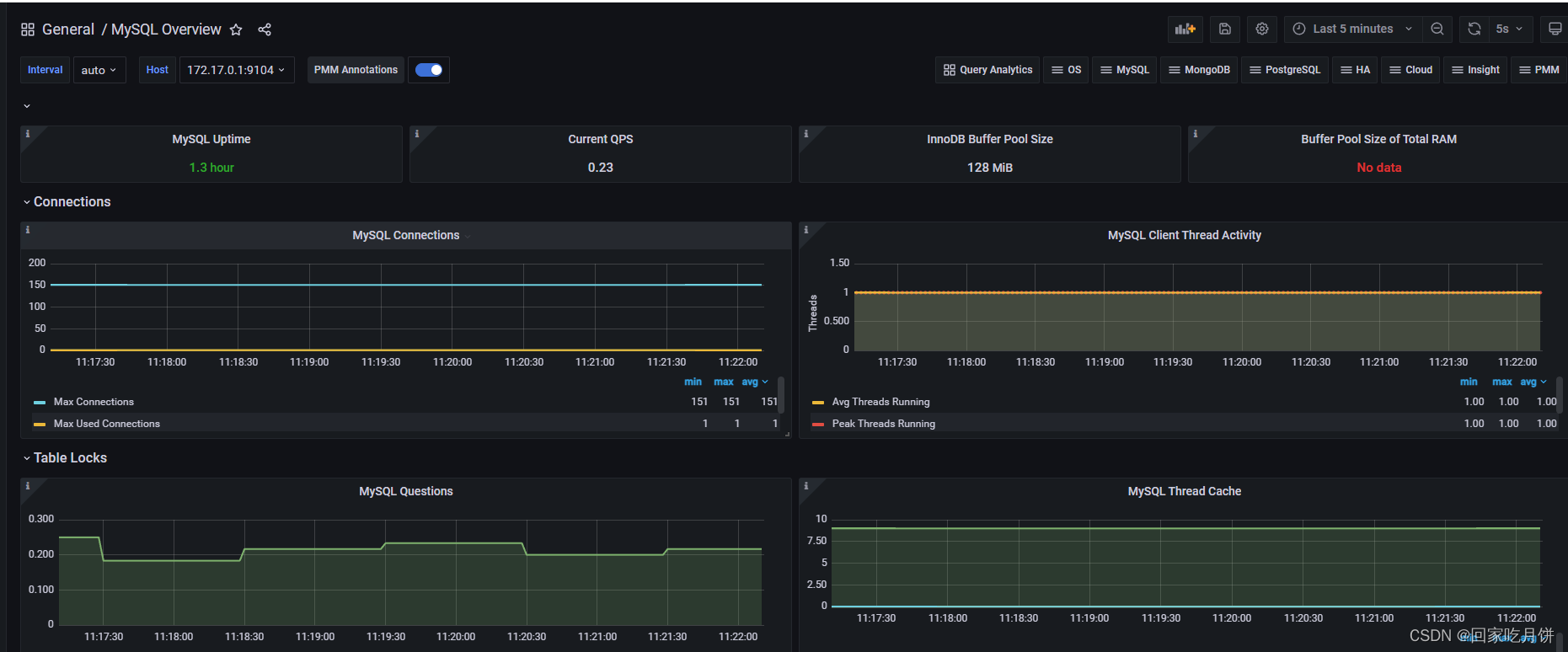Open the PMM dashboards menu

pos(1539,70)
